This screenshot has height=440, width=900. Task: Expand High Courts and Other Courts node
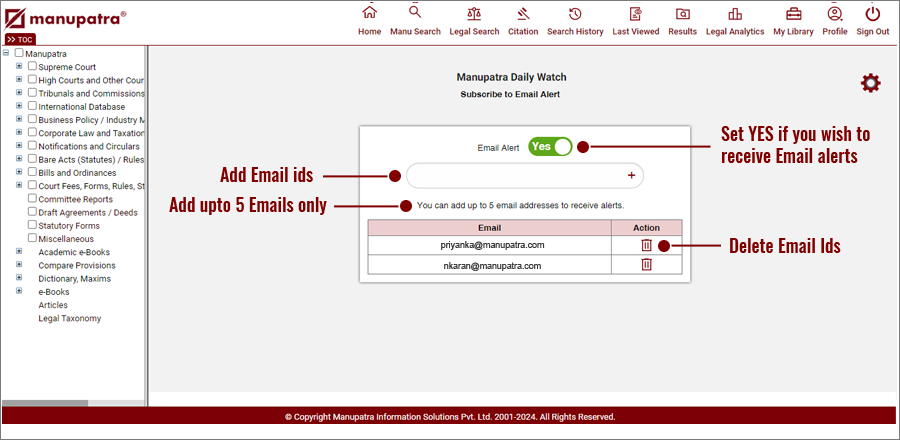[x=19, y=79]
